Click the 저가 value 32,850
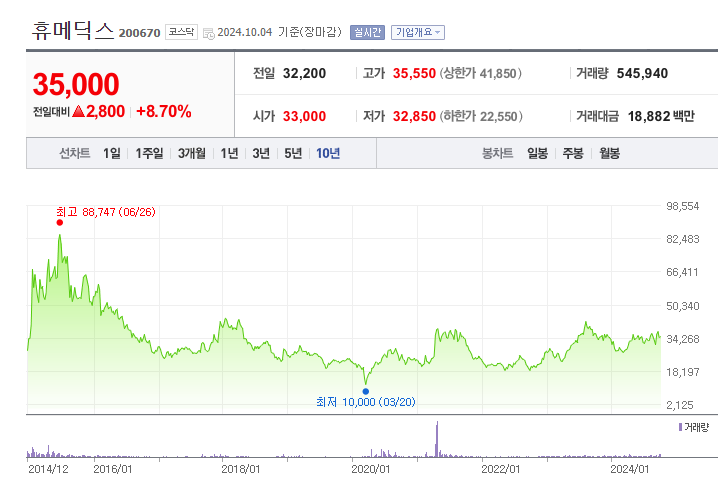The width and height of the screenshot is (718, 487). coord(414,116)
